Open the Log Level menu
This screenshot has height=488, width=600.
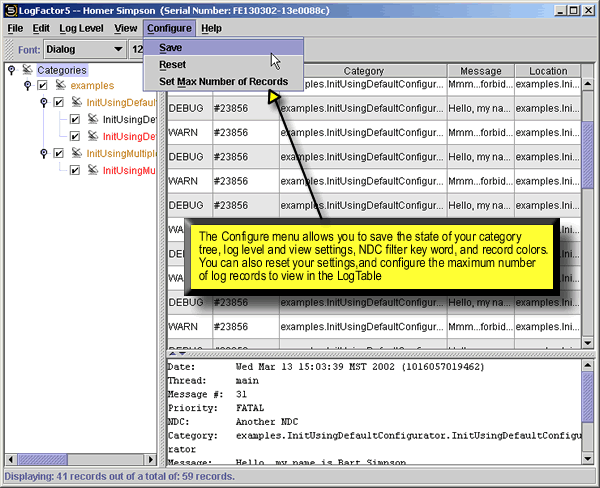tap(81, 28)
